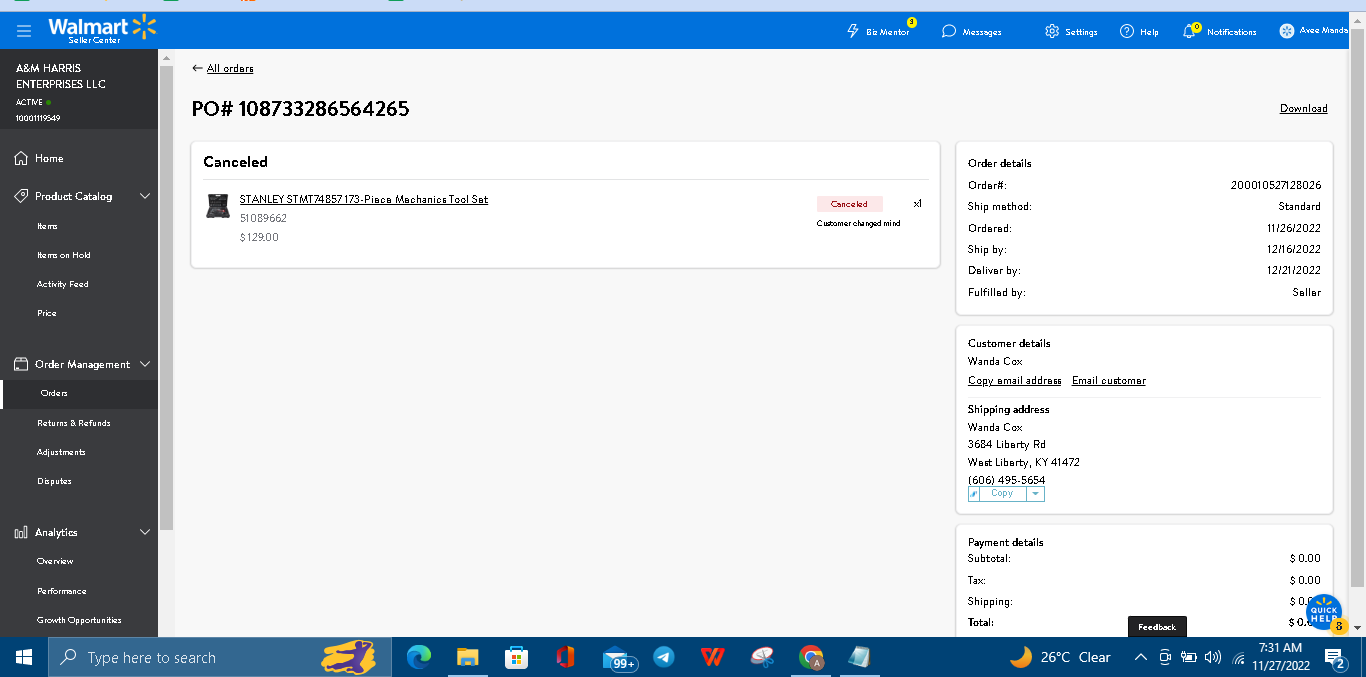Open Analytics Overview in sidebar
1366x677 pixels.
coord(55,561)
